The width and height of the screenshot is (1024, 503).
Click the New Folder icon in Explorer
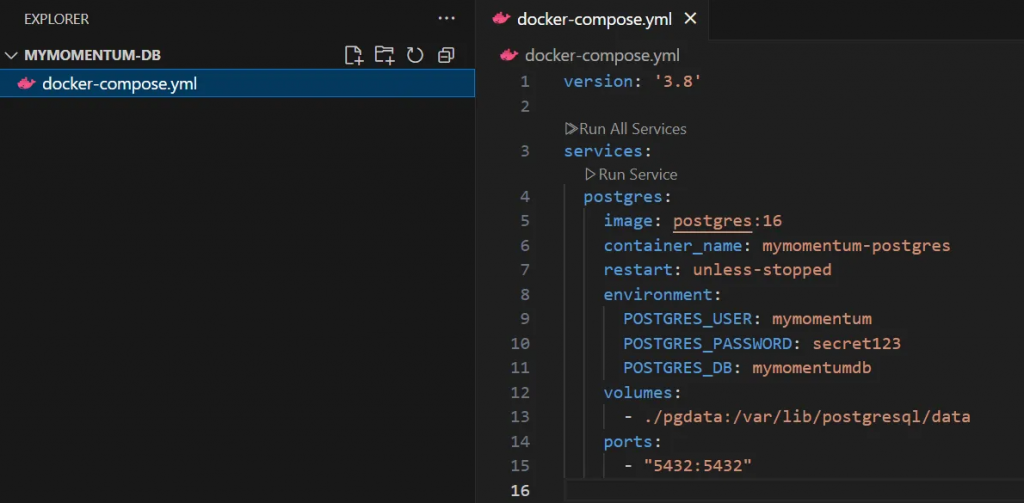click(x=384, y=56)
